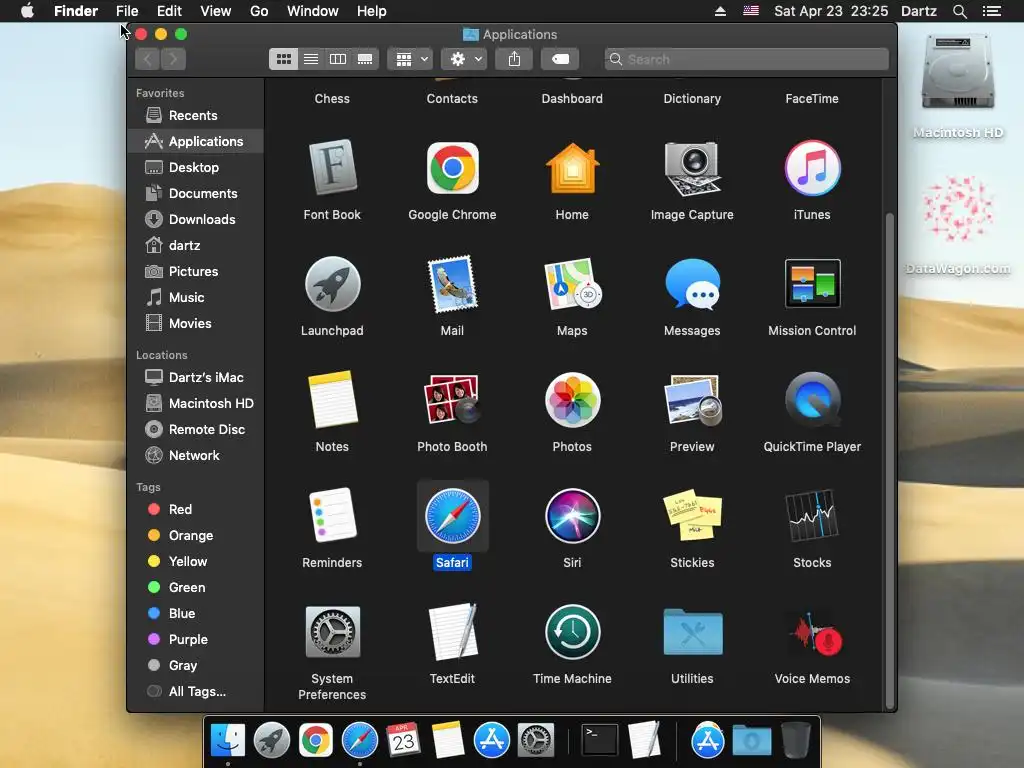Open the Edit menu

(169, 11)
